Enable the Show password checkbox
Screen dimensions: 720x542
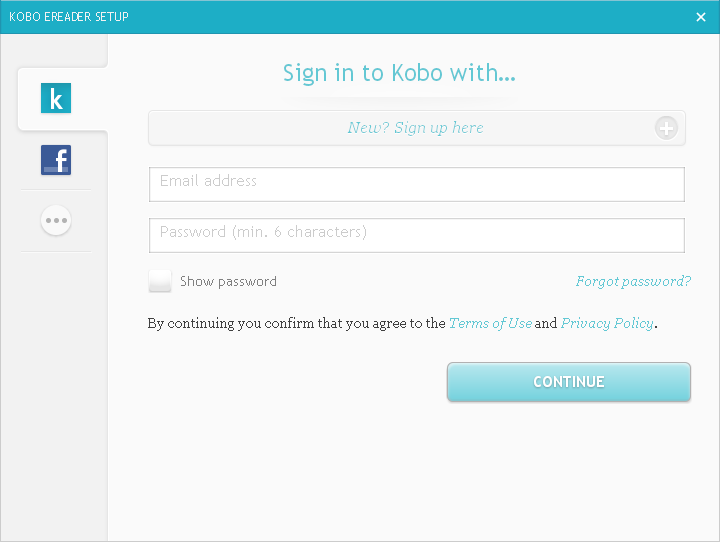(x=160, y=281)
